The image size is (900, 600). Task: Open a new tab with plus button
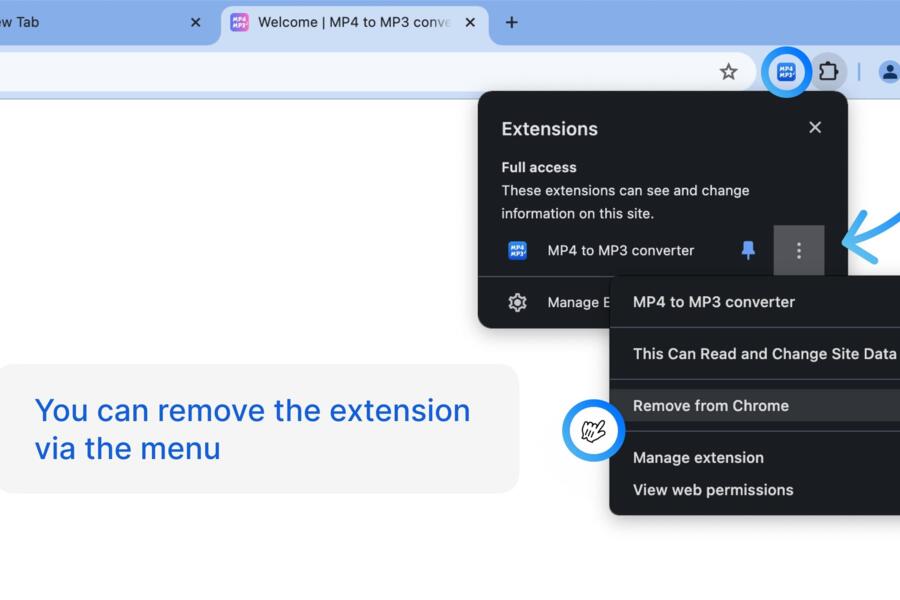click(x=511, y=22)
